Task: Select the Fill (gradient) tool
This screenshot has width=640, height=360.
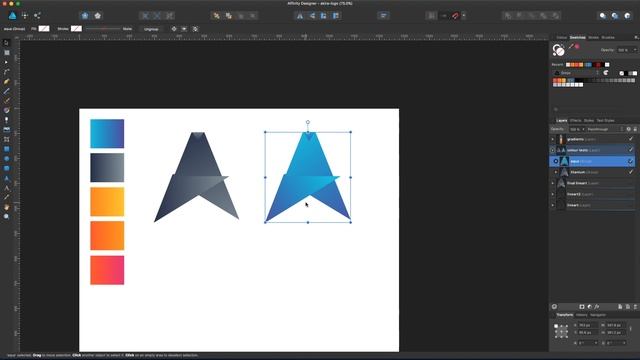Action: point(7,110)
